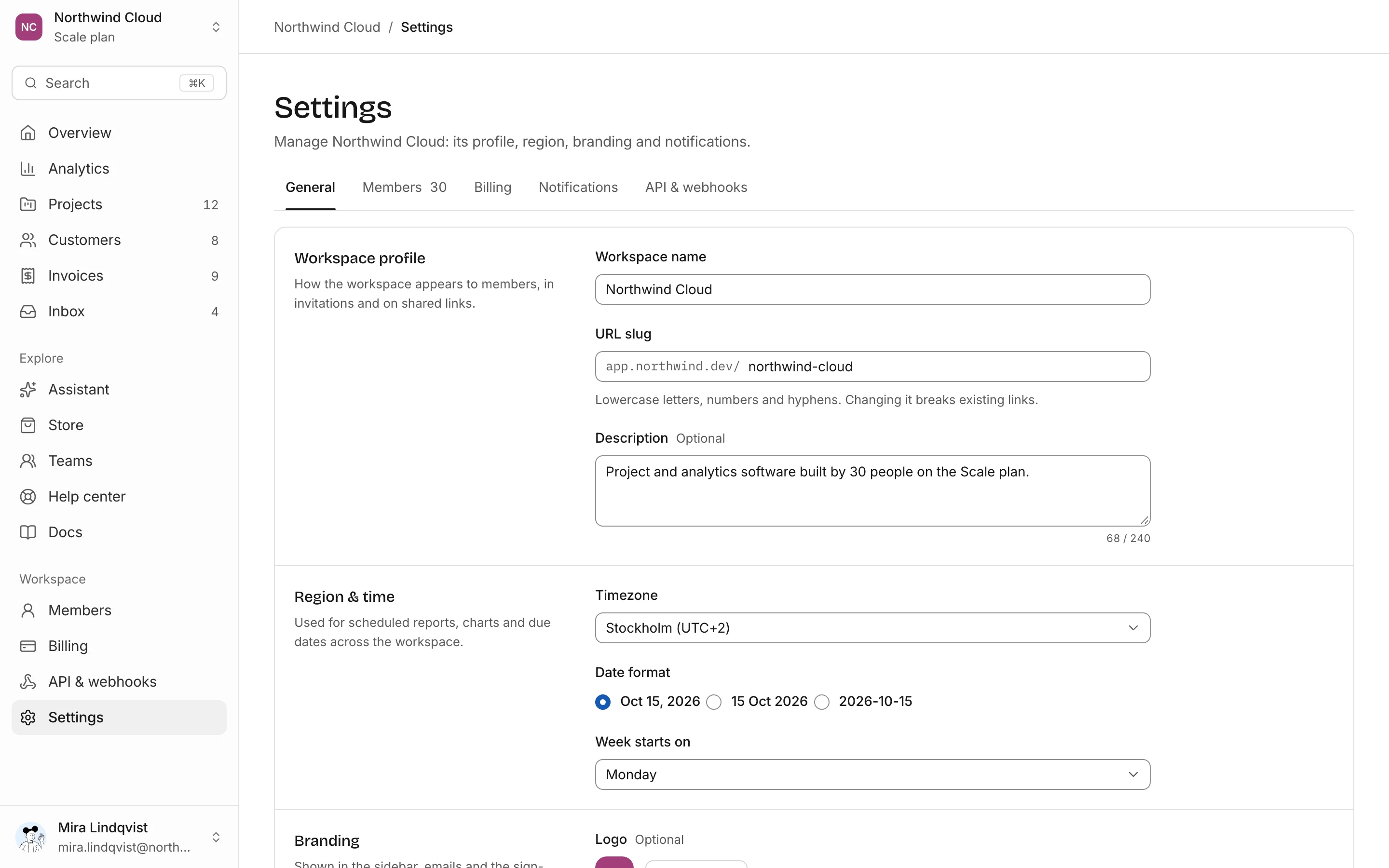Switch to the Members tab
Viewport: 1389px width, 868px height.
(x=404, y=187)
